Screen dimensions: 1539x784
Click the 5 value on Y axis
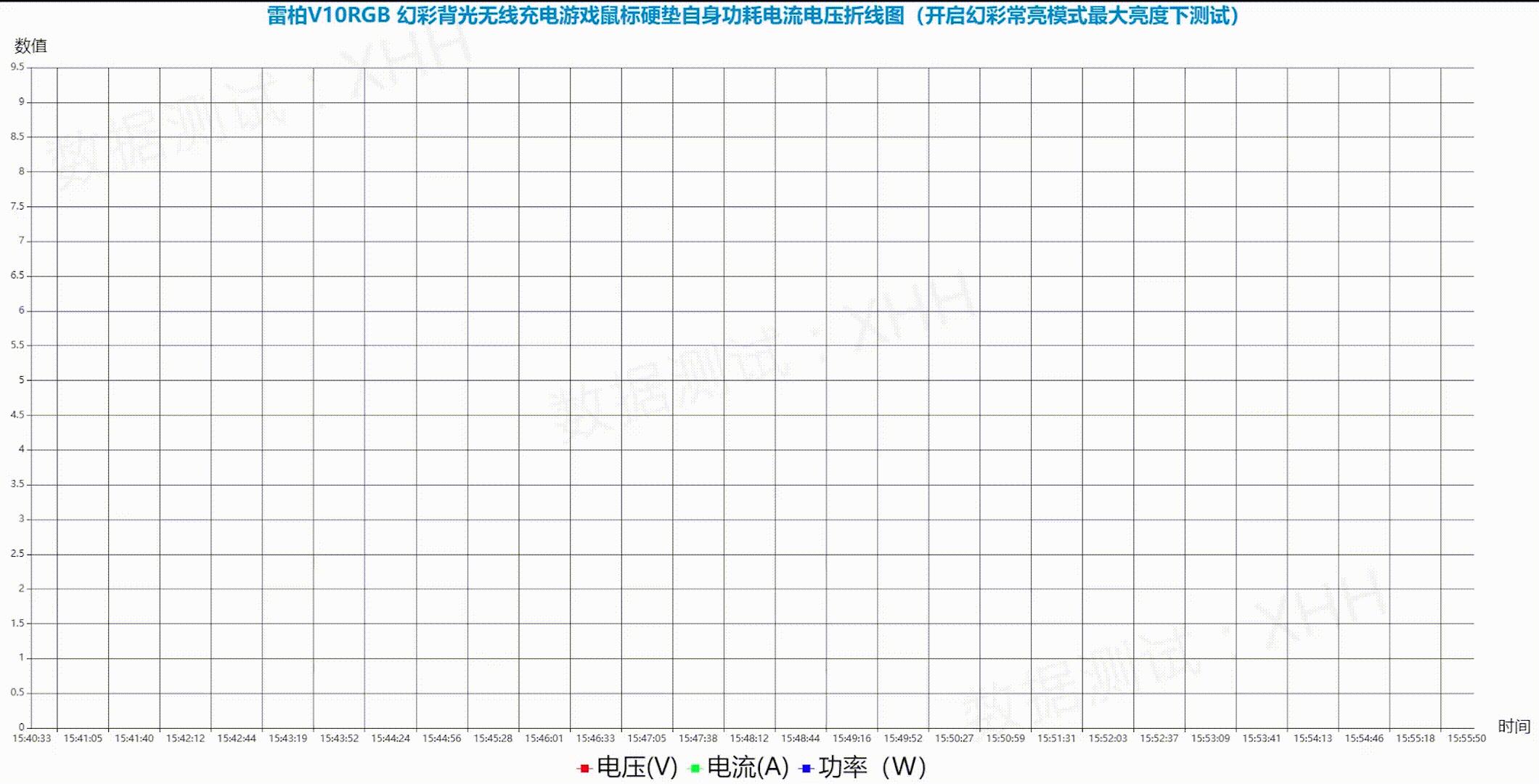coord(22,380)
